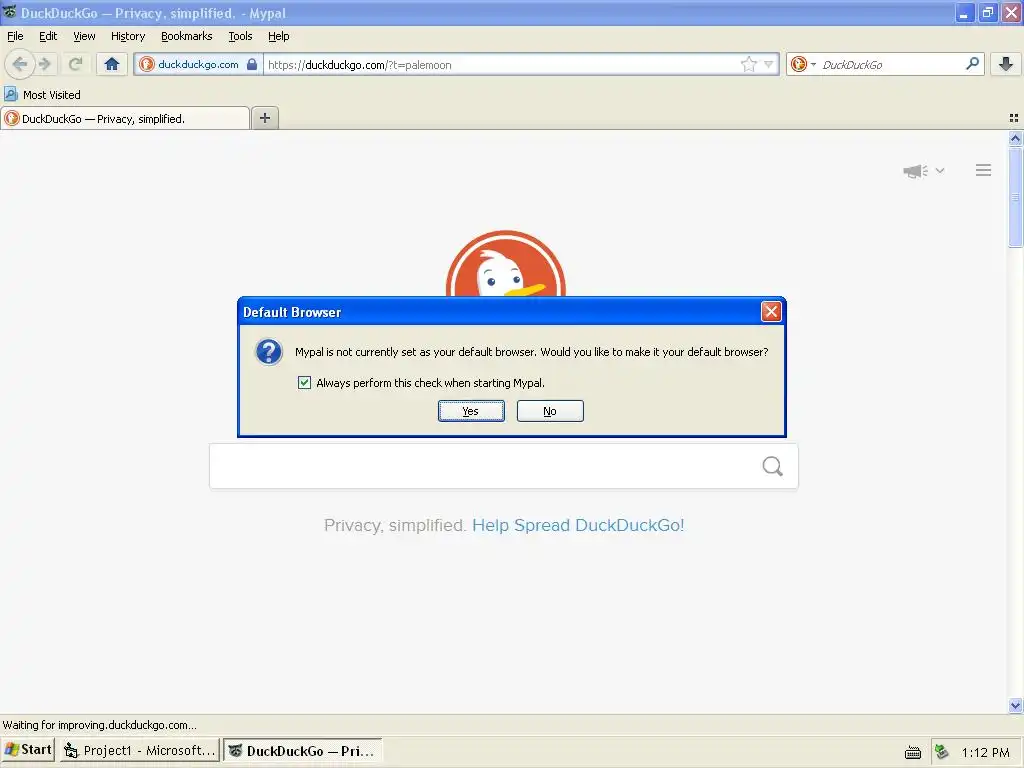
Task: Open the Bookmarks menu
Action: click(187, 36)
